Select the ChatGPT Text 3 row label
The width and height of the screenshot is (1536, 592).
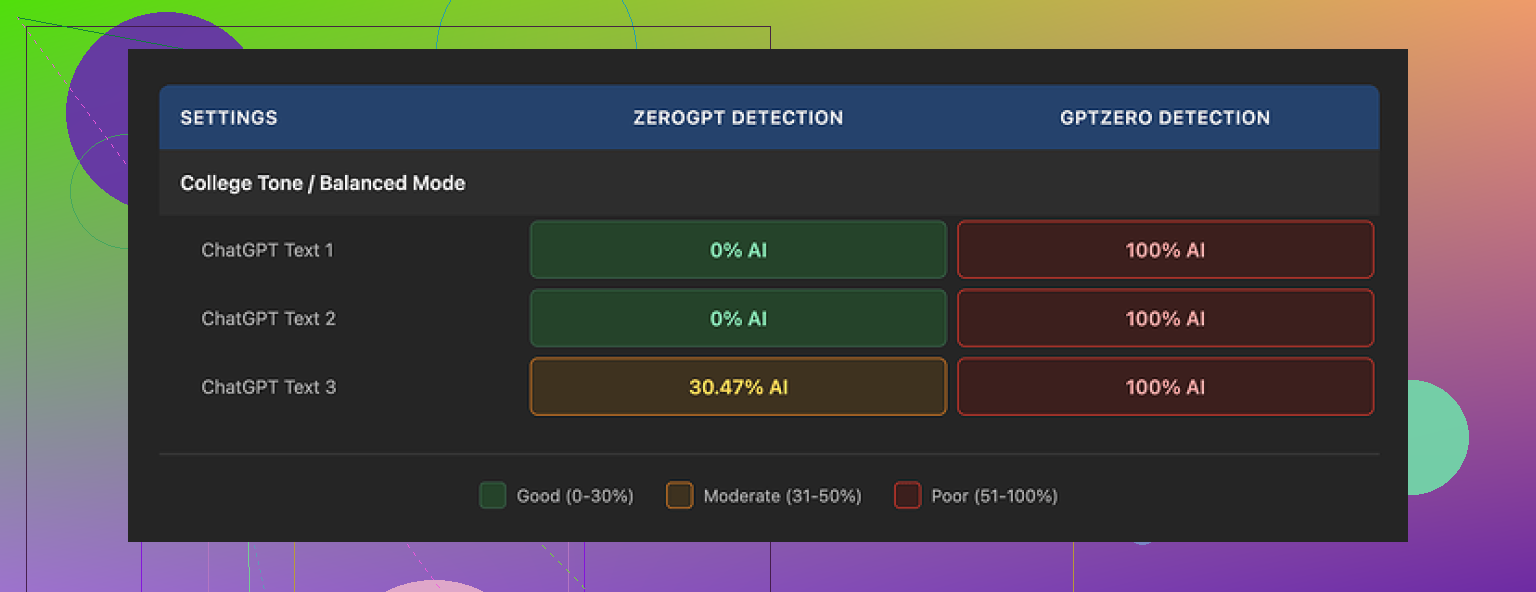pos(268,387)
